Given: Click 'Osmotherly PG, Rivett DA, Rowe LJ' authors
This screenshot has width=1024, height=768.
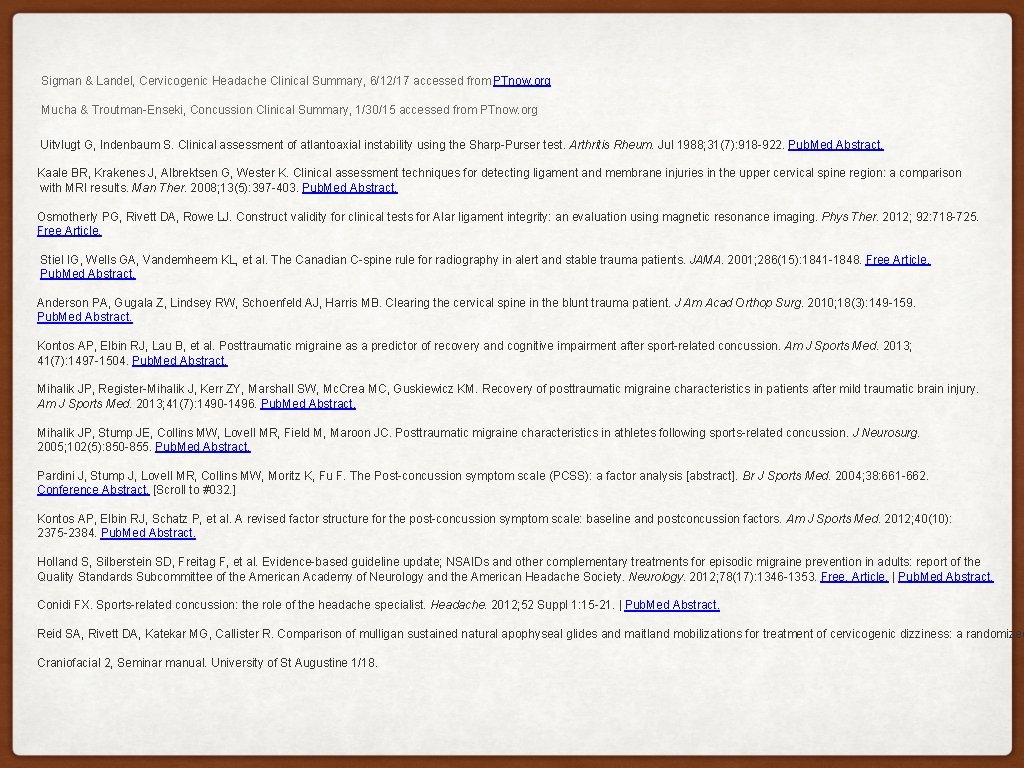Looking at the screenshot, I should pyautogui.click(x=135, y=217).
